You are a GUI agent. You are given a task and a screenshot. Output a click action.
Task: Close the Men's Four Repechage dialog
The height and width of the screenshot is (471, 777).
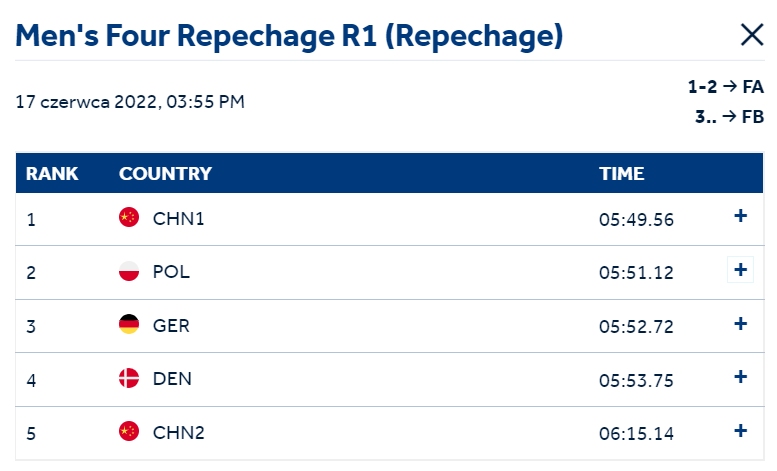tap(752, 35)
